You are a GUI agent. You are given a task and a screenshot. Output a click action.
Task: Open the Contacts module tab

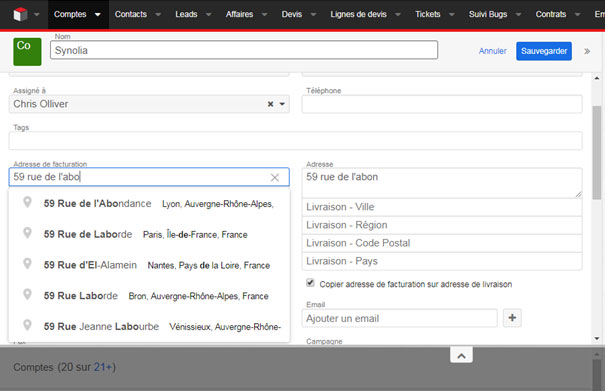[x=131, y=14]
